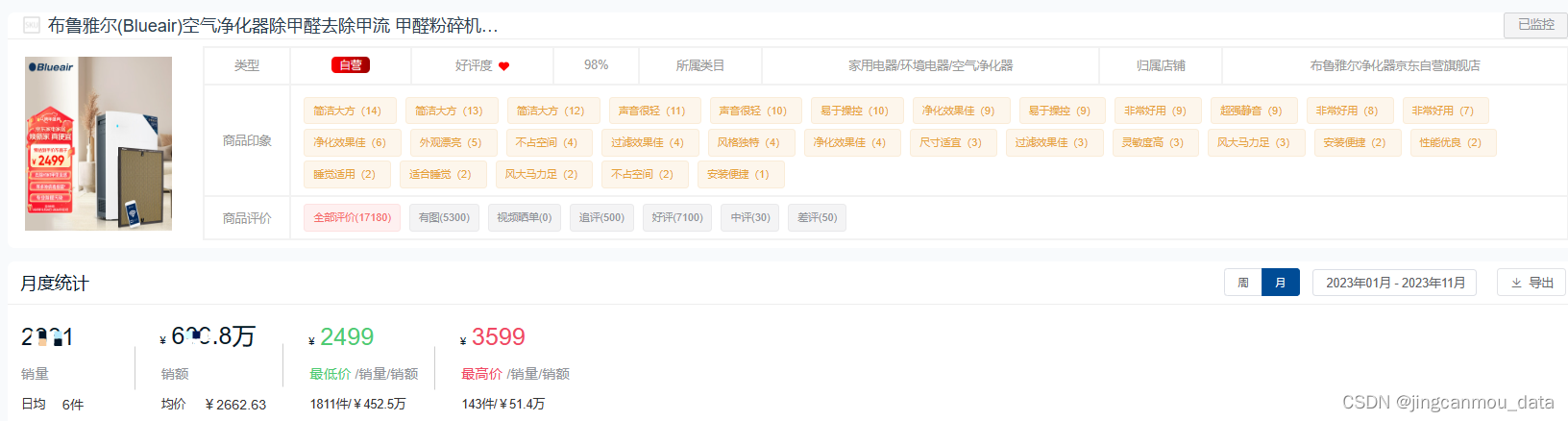This screenshot has width=1568, height=421.
Task: Switch statistics to 周 view
Action: coord(1243,283)
